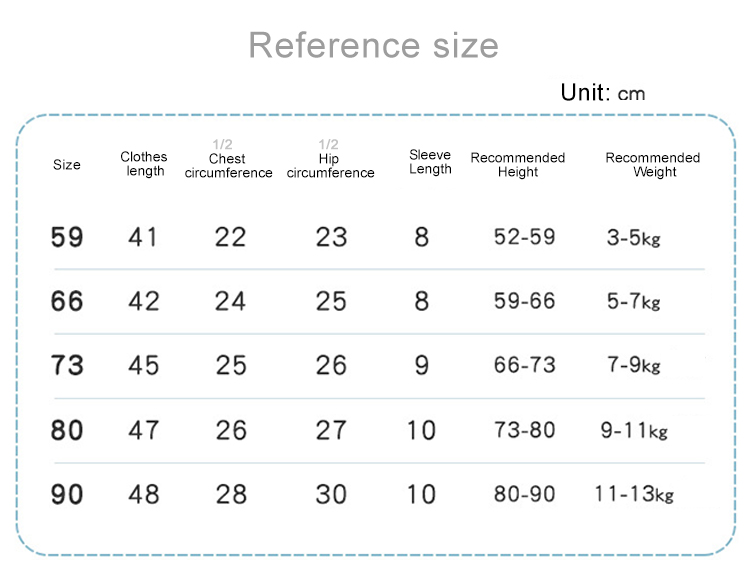Screen dimensions: 750x568
Task: Select the recommended height 52-59 cell
Action: click(x=524, y=238)
